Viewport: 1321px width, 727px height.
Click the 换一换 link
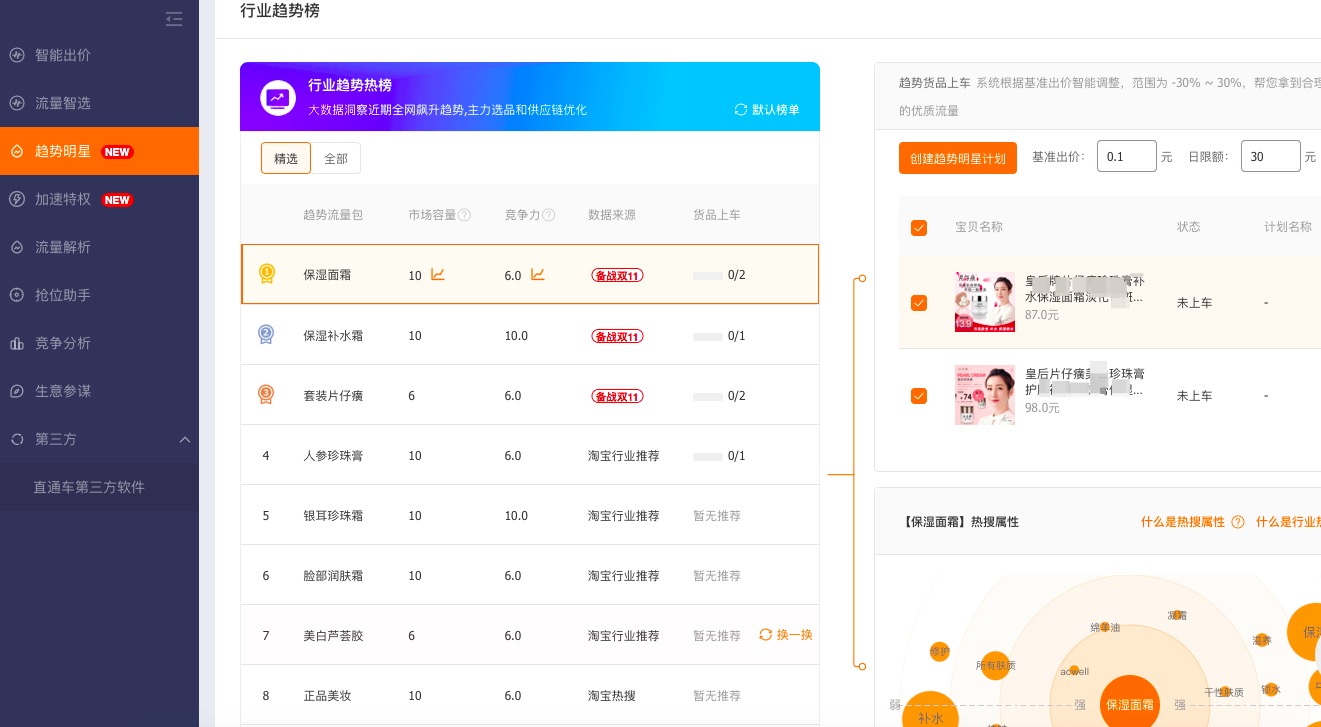pos(795,635)
